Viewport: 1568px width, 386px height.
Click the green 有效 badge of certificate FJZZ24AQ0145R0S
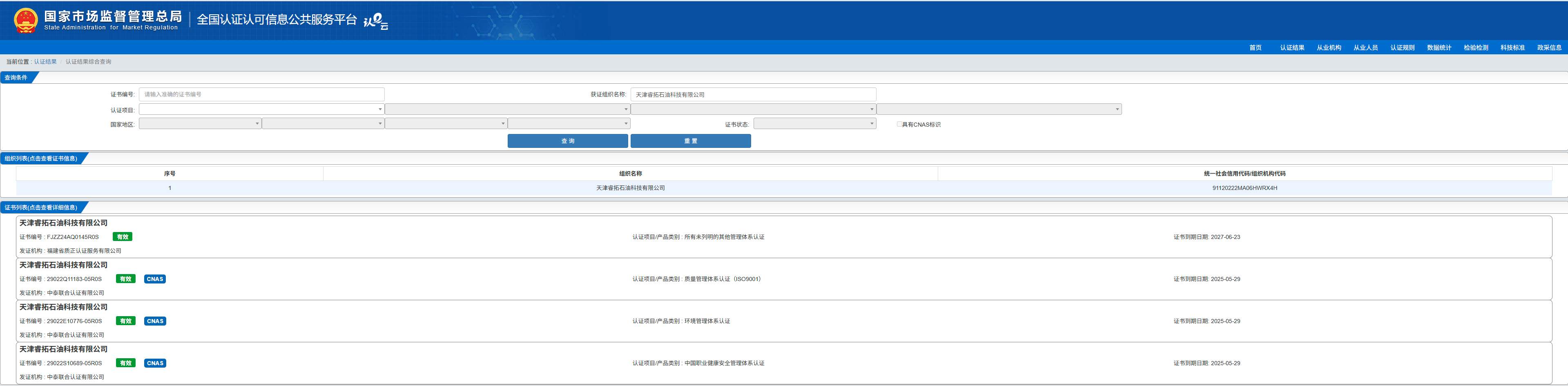tap(123, 237)
